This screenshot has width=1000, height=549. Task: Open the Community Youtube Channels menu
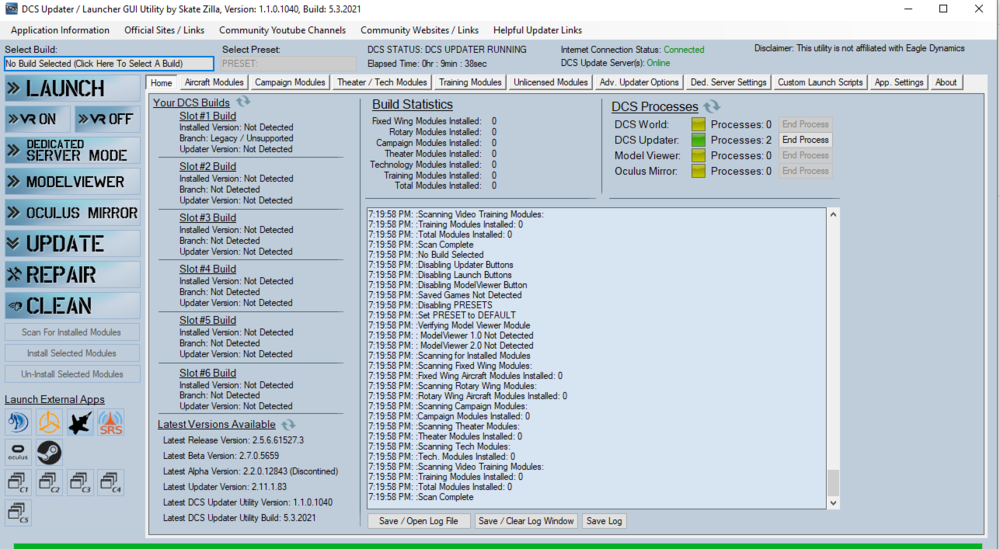283,30
